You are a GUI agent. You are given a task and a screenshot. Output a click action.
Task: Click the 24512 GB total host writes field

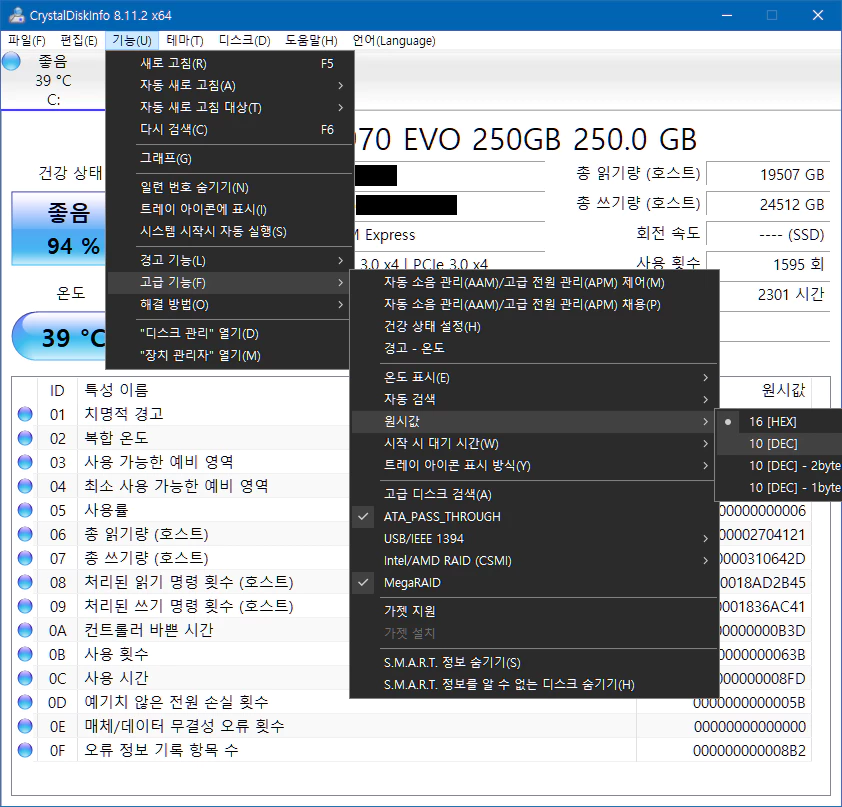pyautogui.click(x=768, y=204)
